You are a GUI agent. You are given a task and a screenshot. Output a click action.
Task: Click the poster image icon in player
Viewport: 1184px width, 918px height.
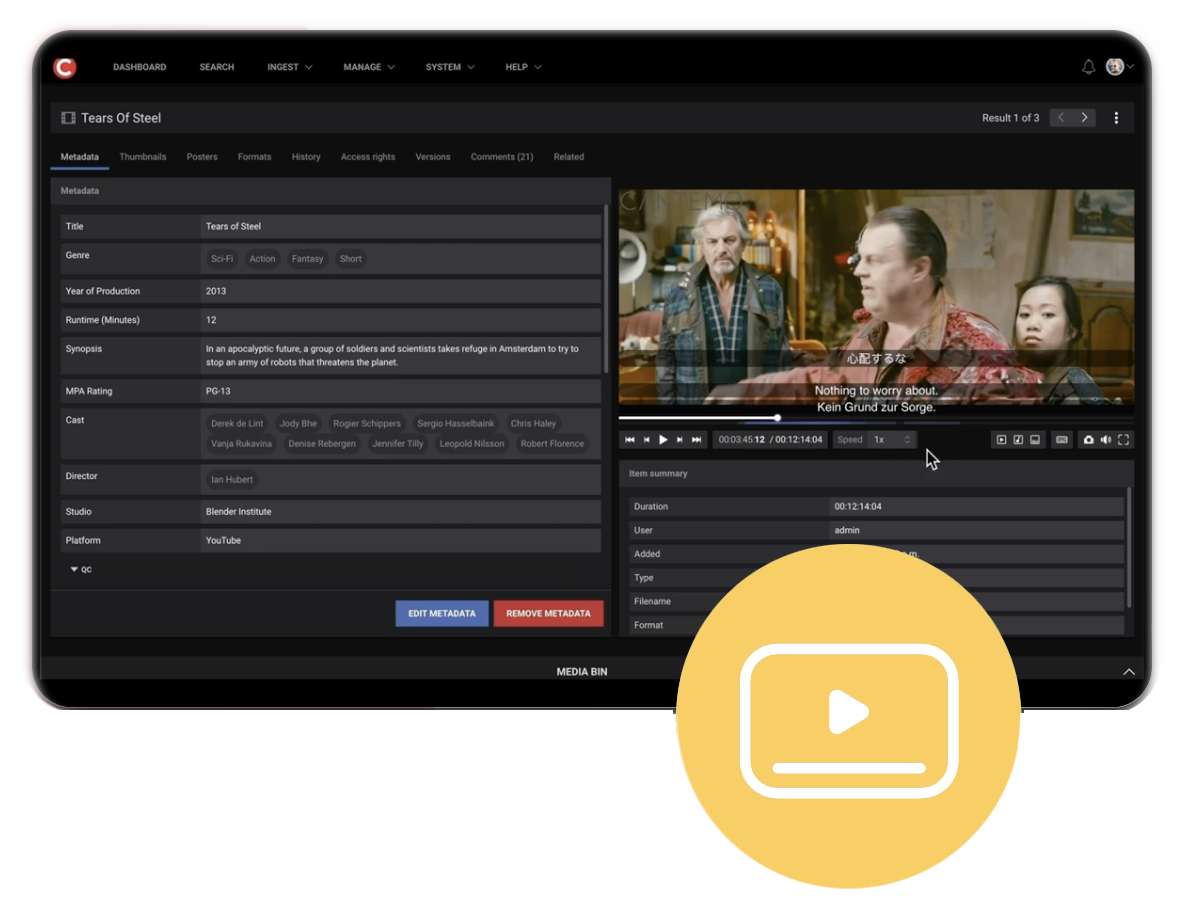[x=1034, y=439]
